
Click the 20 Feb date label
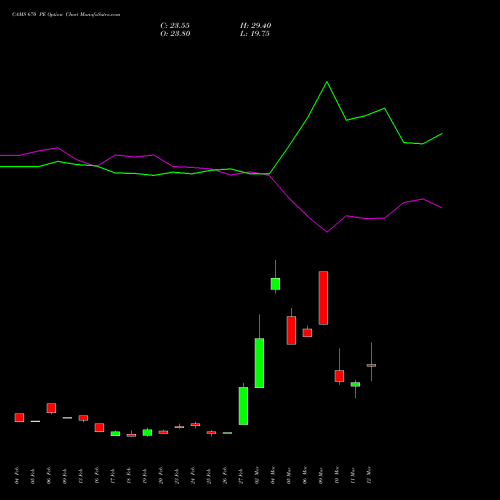(x=161, y=476)
